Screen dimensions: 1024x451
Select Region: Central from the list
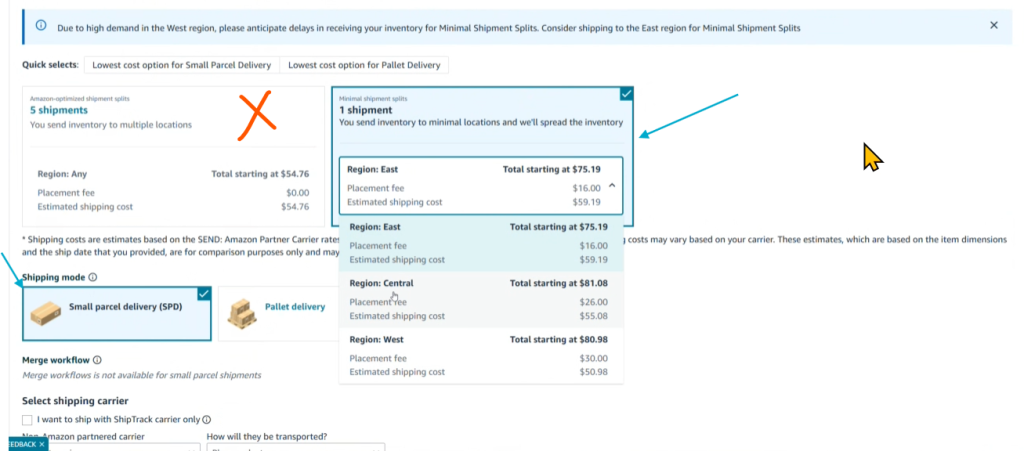(x=481, y=299)
